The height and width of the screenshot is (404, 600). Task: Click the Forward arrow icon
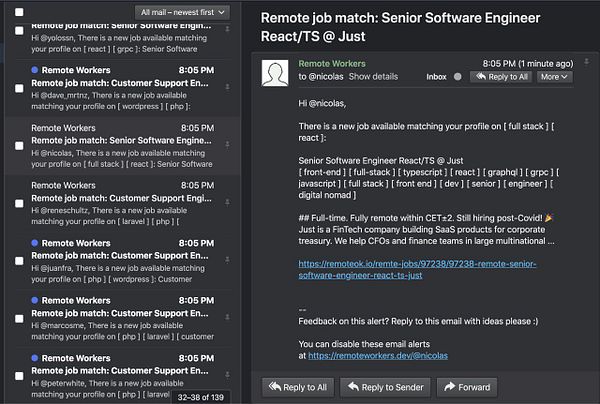(449, 387)
